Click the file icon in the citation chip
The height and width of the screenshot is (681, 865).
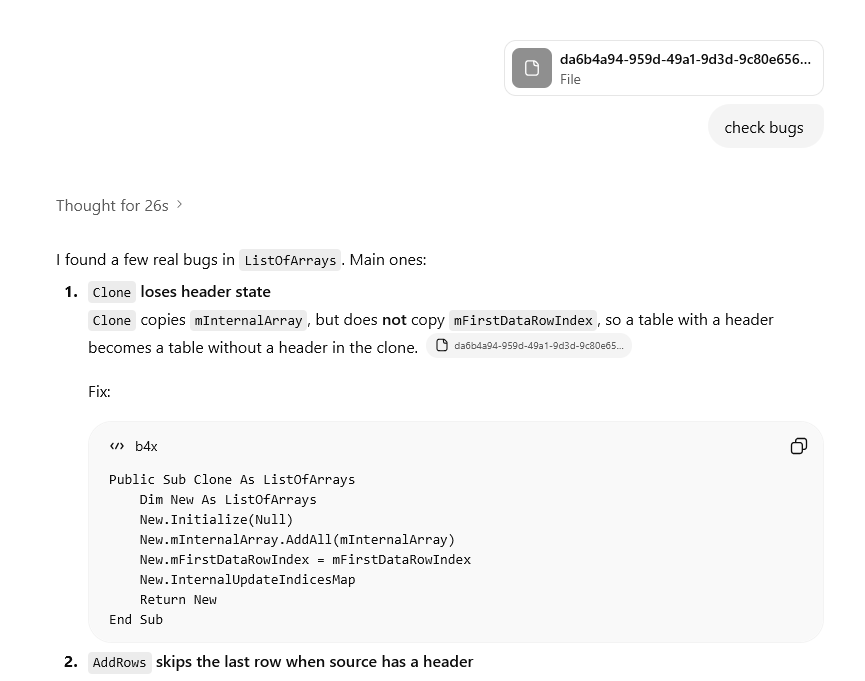tap(442, 346)
